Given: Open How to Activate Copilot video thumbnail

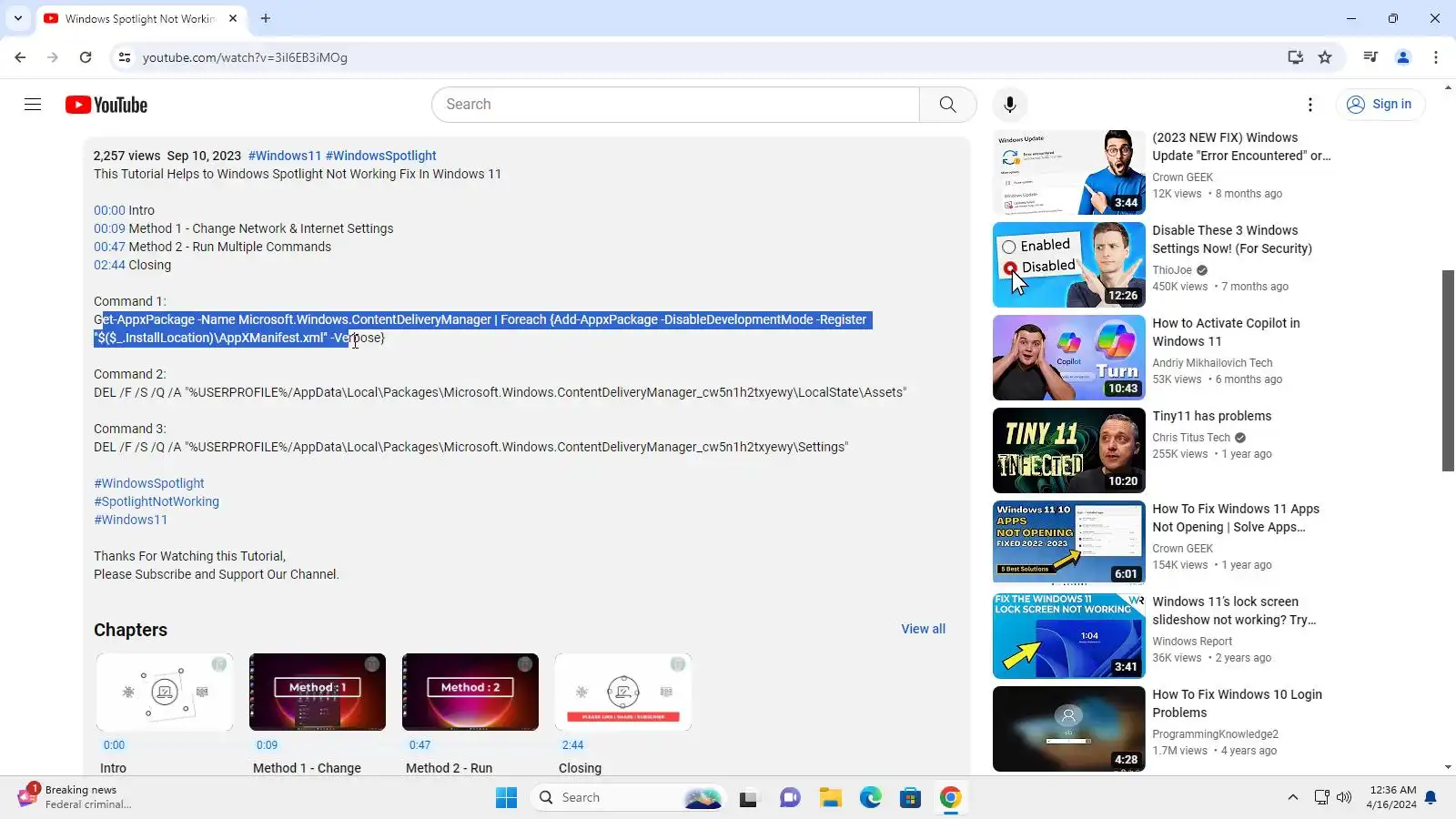Looking at the screenshot, I should (x=1069, y=358).
